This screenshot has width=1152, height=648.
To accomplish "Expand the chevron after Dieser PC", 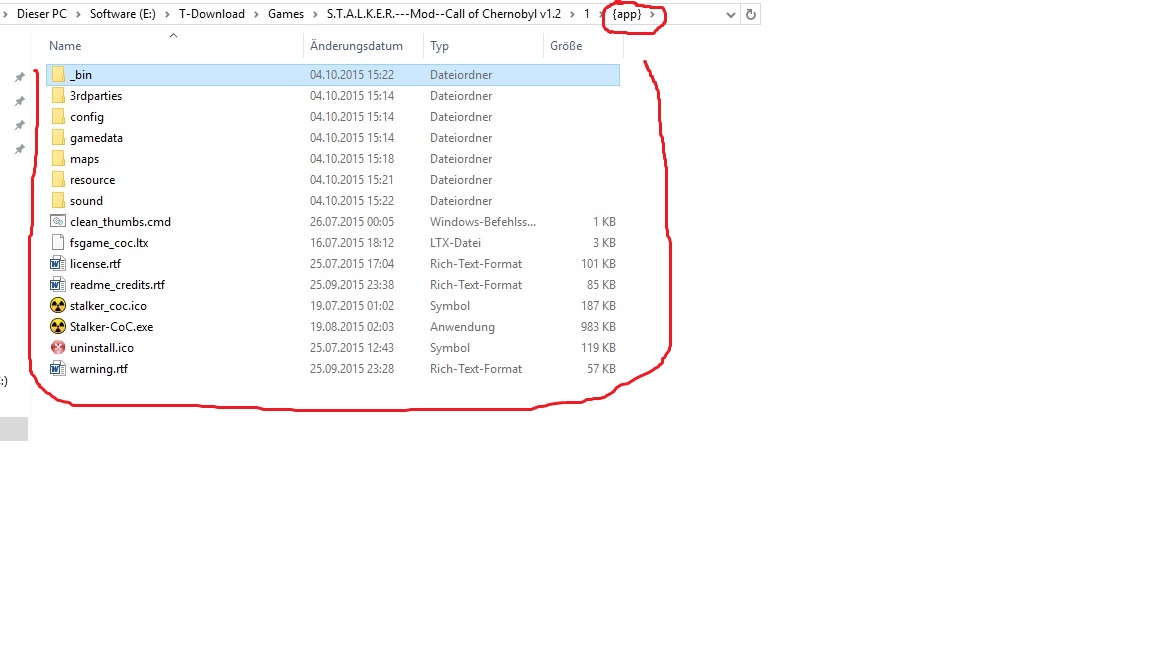I will [x=78, y=14].
